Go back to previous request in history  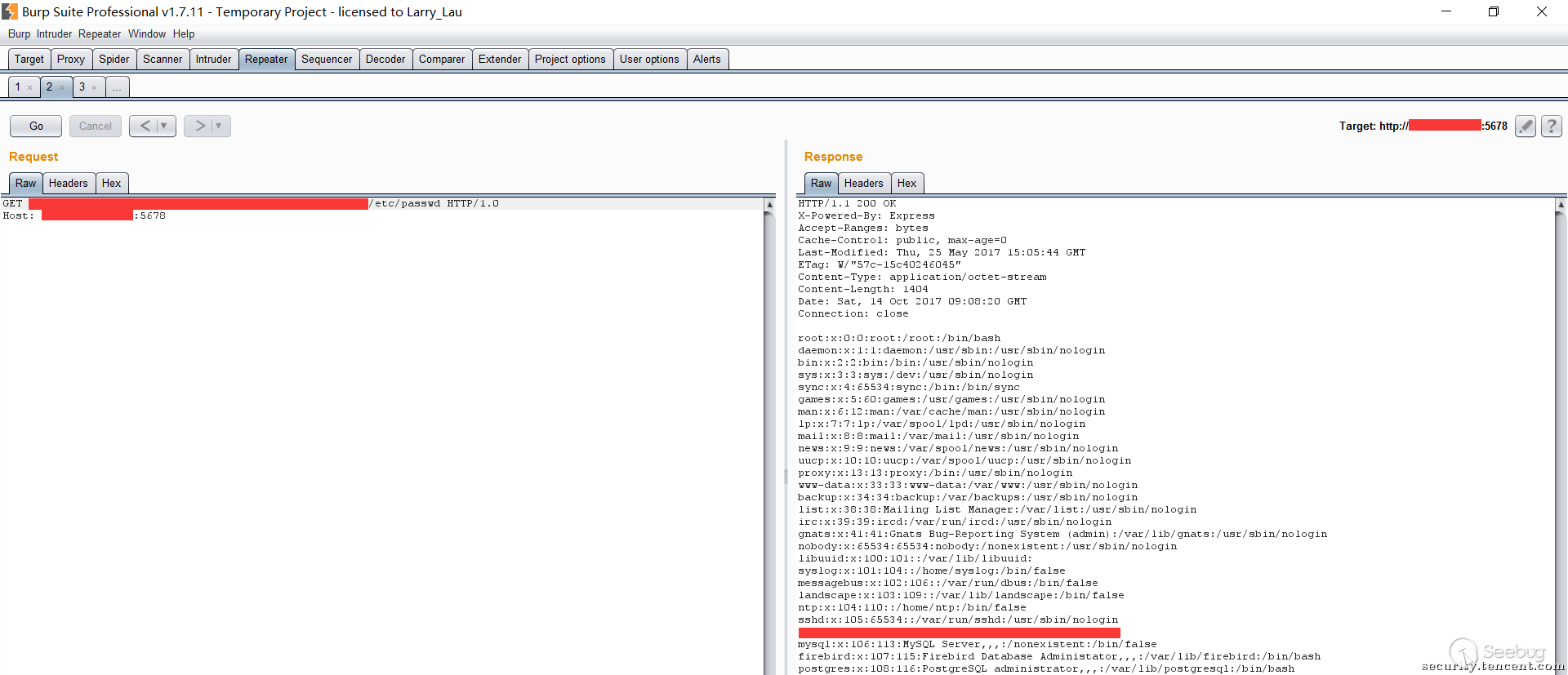(145, 126)
